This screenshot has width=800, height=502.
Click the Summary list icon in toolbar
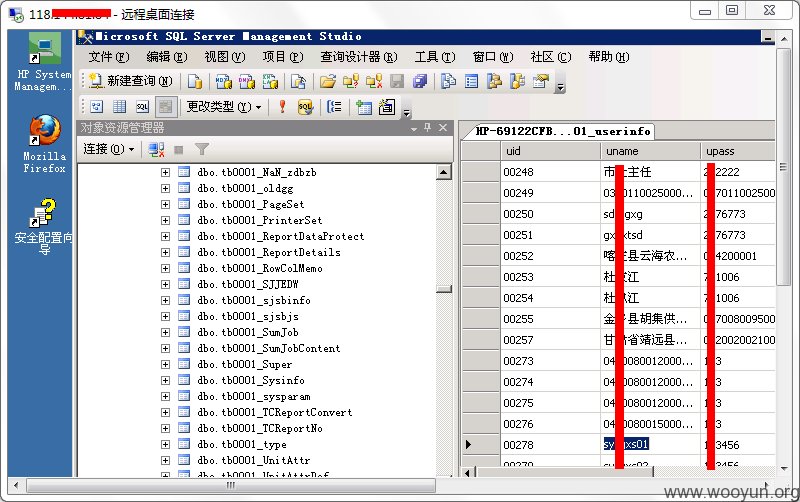pyautogui.click(x=471, y=81)
